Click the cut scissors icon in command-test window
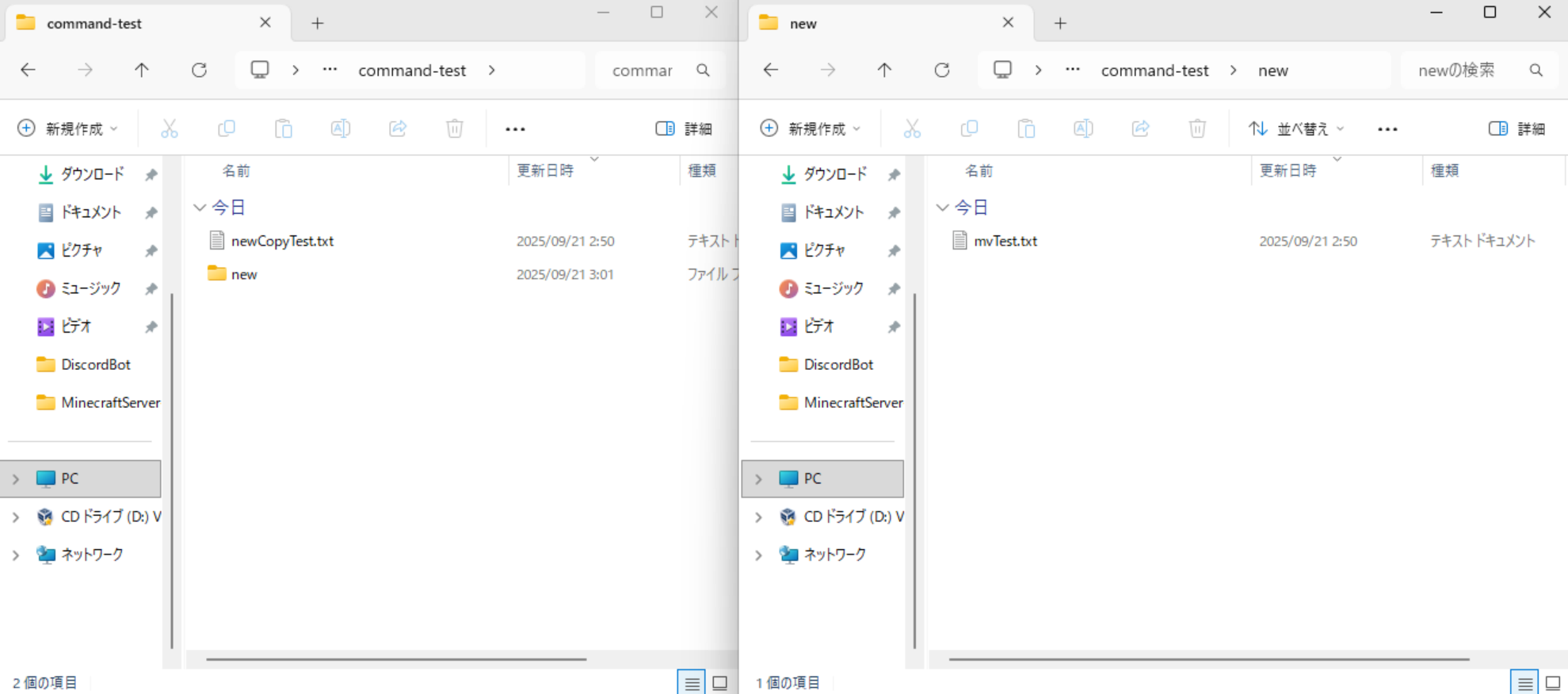Screen dimensions: 1568x694 point(170,128)
